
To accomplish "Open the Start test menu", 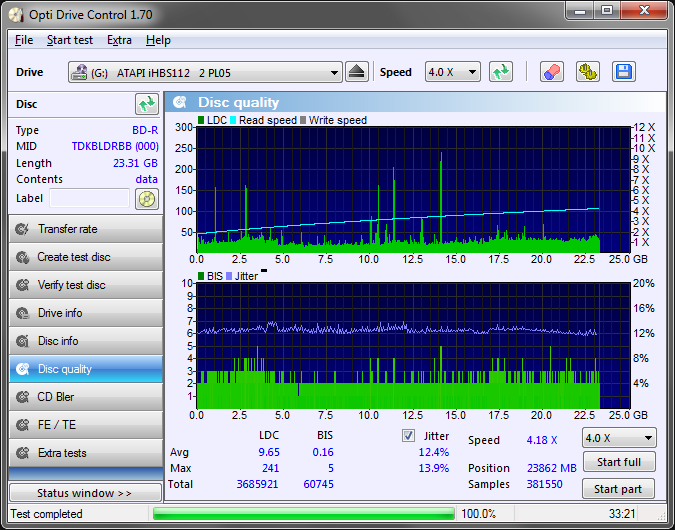I will click(70, 40).
